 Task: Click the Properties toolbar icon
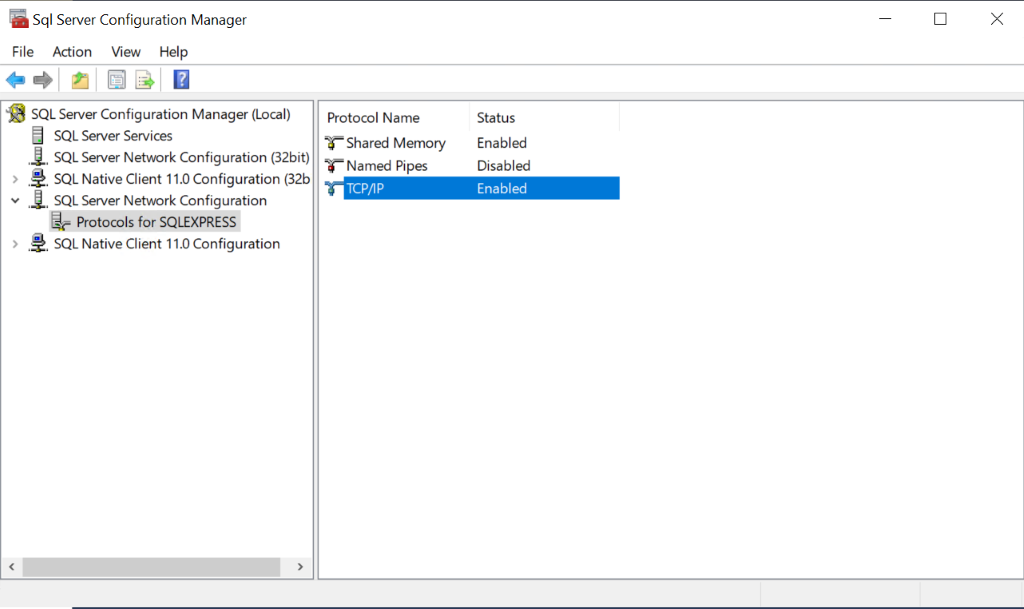coord(117,80)
